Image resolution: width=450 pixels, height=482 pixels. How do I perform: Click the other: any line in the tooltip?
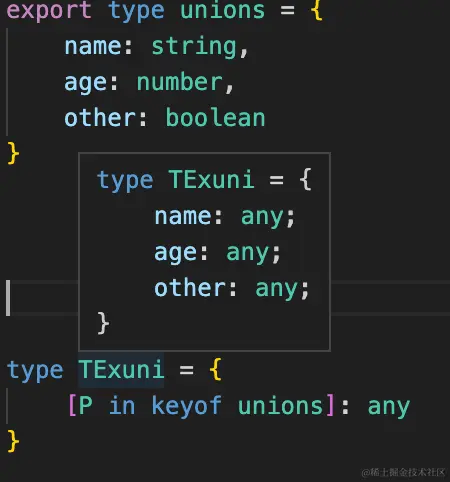coord(232,289)
